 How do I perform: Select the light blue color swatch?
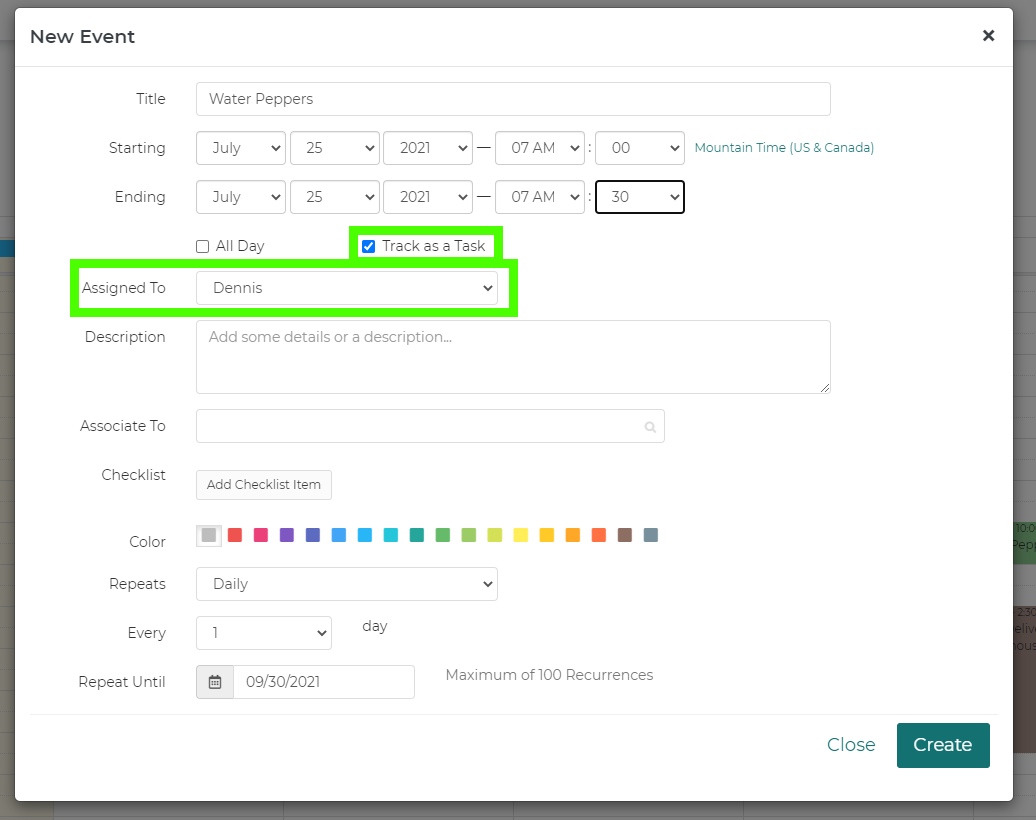pos(365,535)
